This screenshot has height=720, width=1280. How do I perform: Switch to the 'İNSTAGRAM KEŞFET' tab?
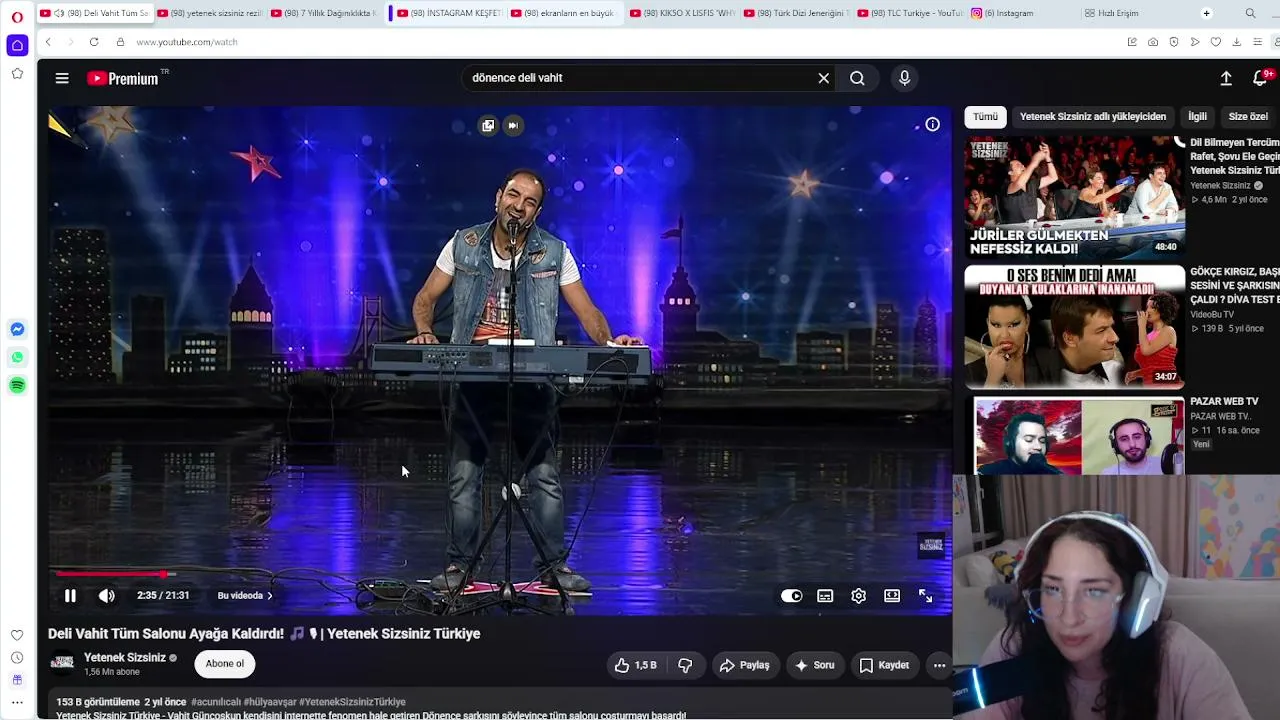(448, 13)
